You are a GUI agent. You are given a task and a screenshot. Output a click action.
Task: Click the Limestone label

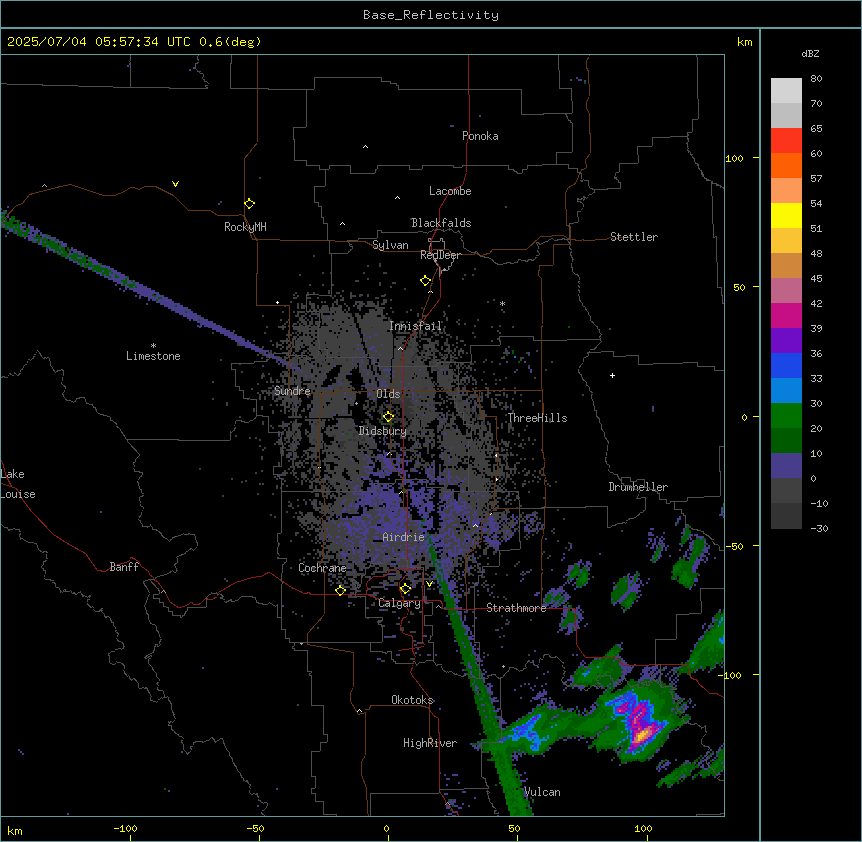tap(153, 356)
